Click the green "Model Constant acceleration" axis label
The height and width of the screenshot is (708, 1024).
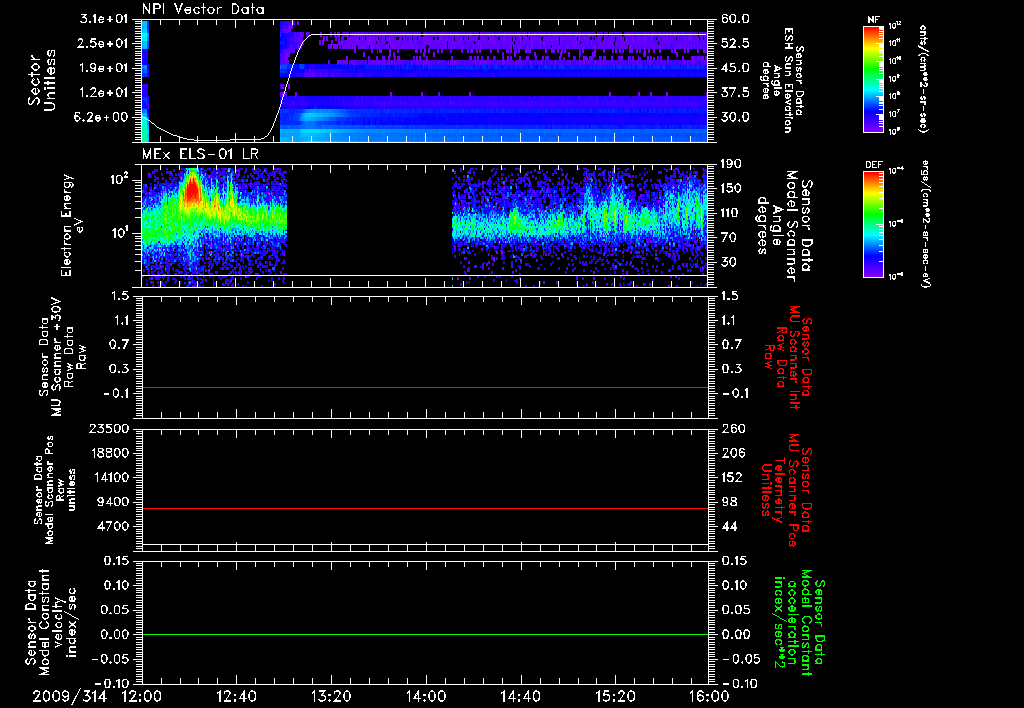(799, 622)
